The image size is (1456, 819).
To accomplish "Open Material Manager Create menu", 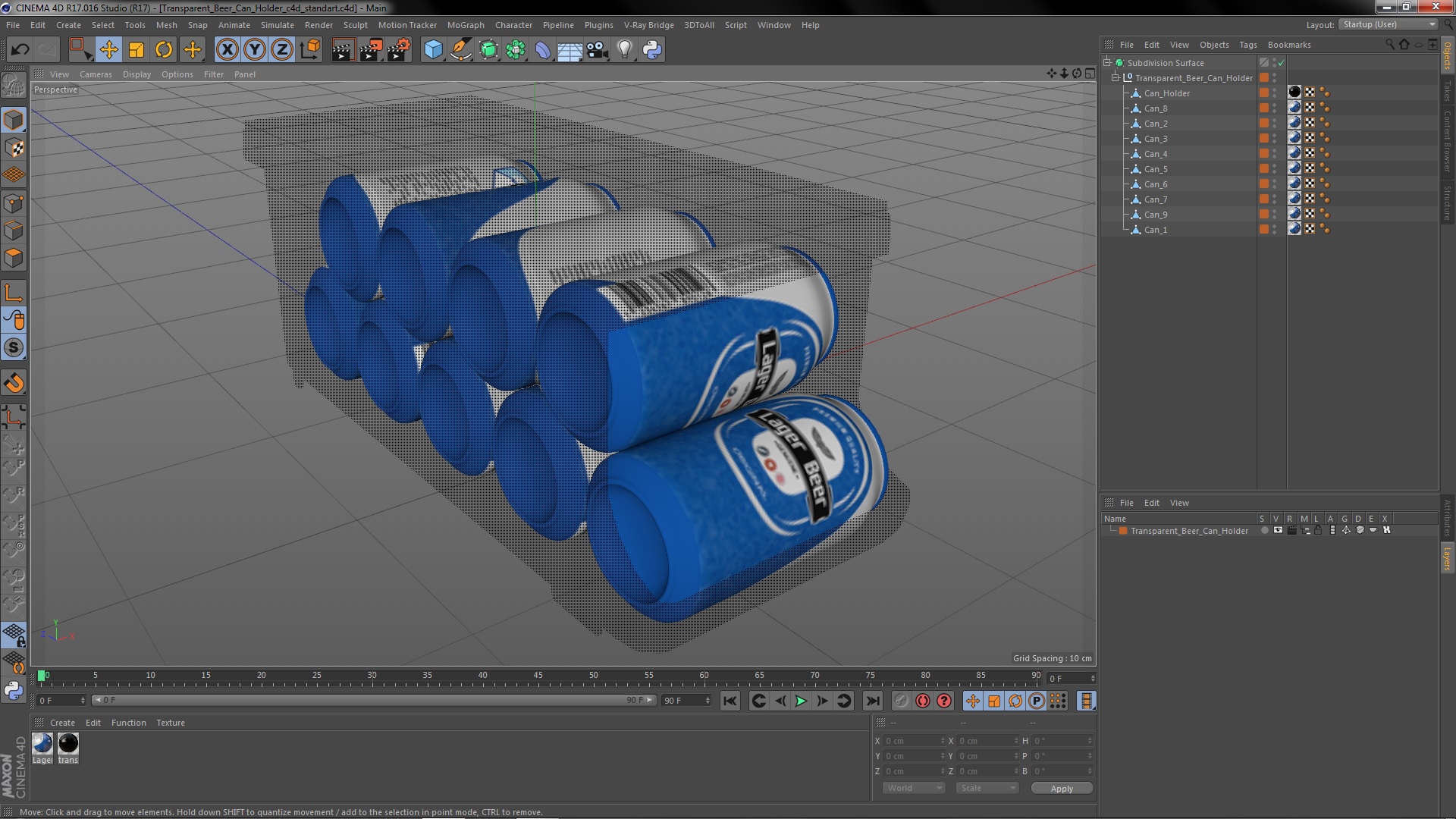I will point(62,723).
